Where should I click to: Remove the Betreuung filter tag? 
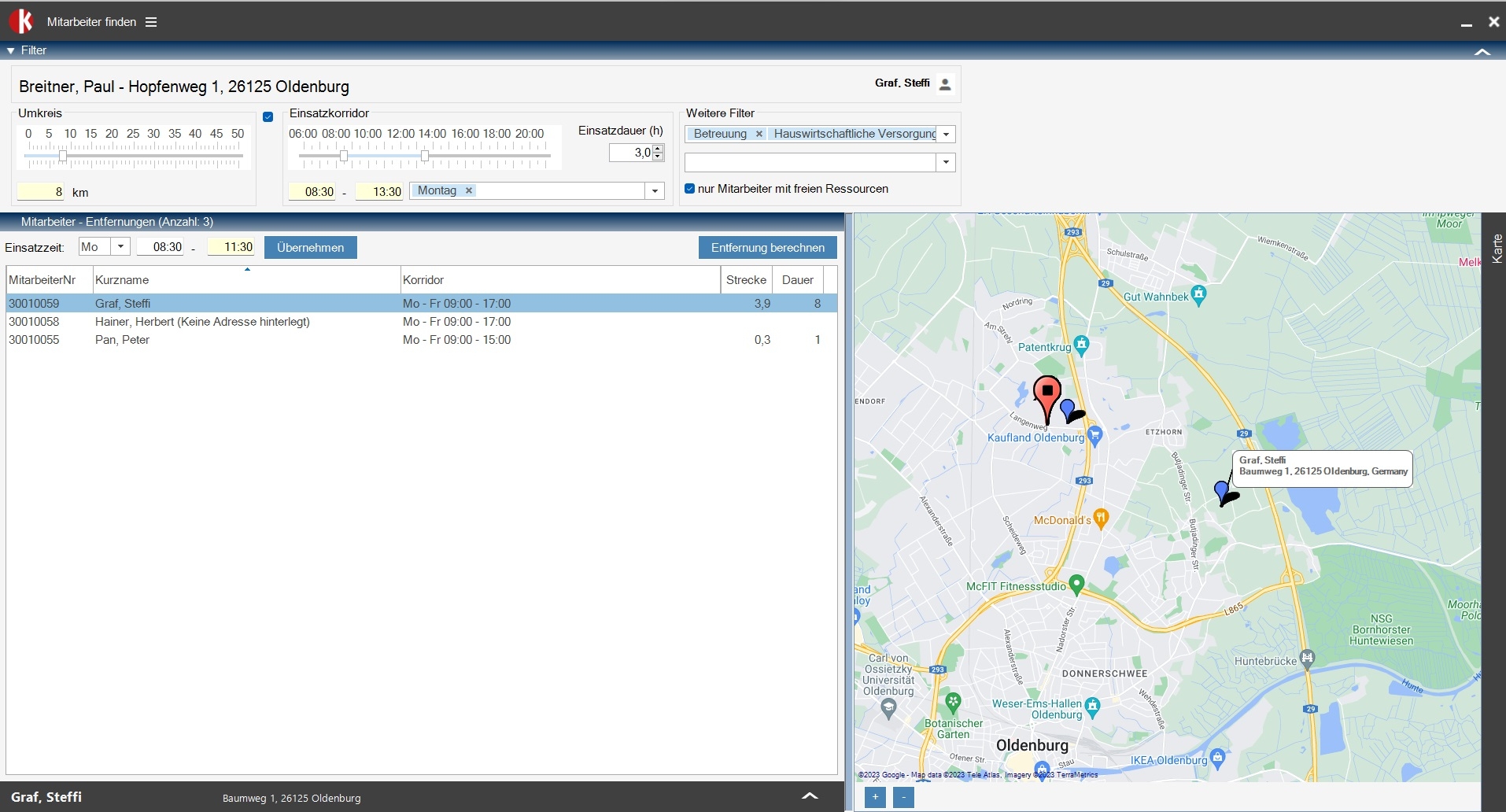(x=759, y=135)
